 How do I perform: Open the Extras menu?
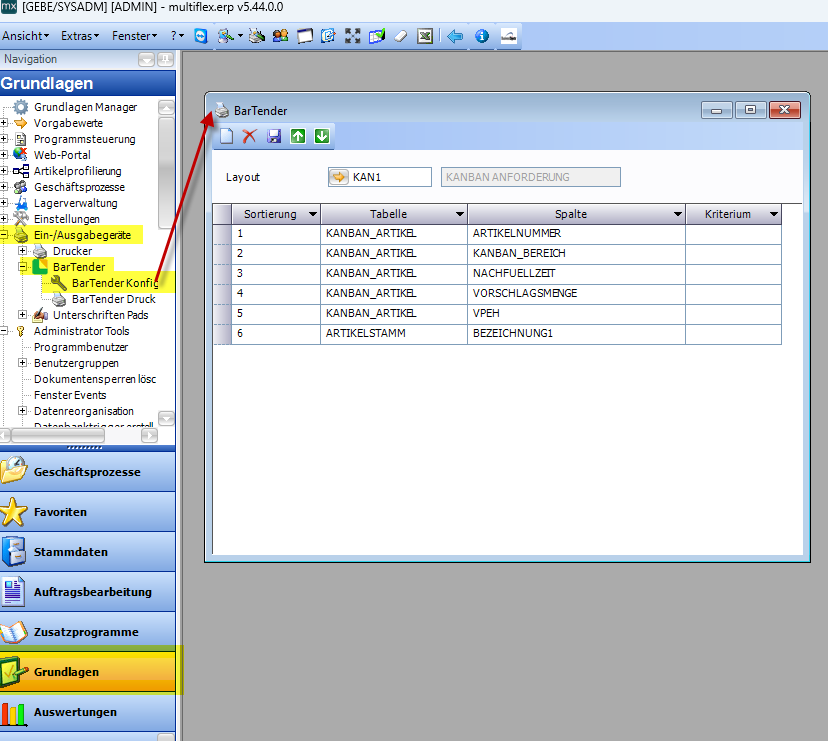coord(79,36)
